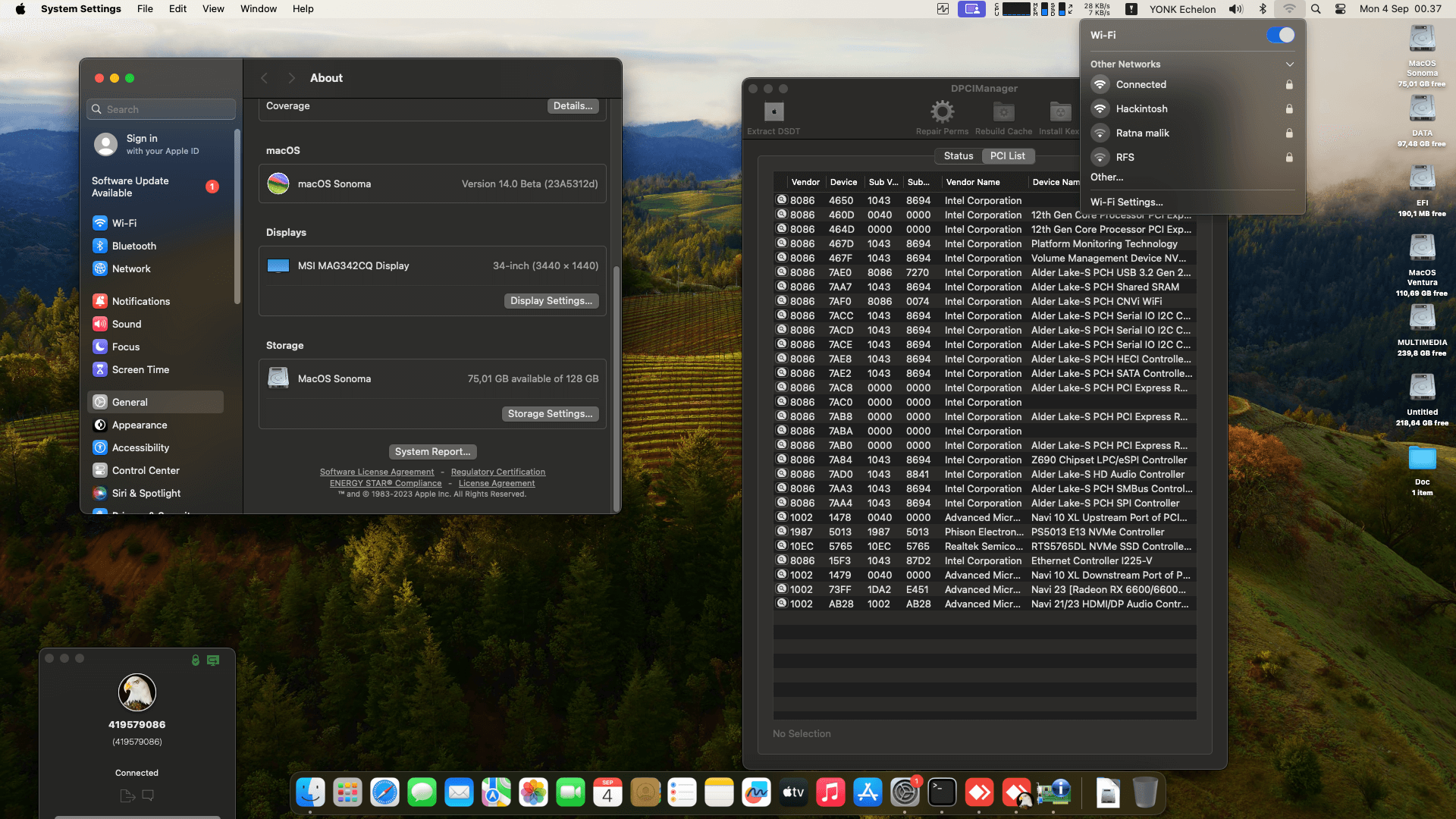Image resolution: width=1456 pixels, height=819 pixels.
Task: Click the Repair Perms gear icon
Action: [x=942, y=113]
